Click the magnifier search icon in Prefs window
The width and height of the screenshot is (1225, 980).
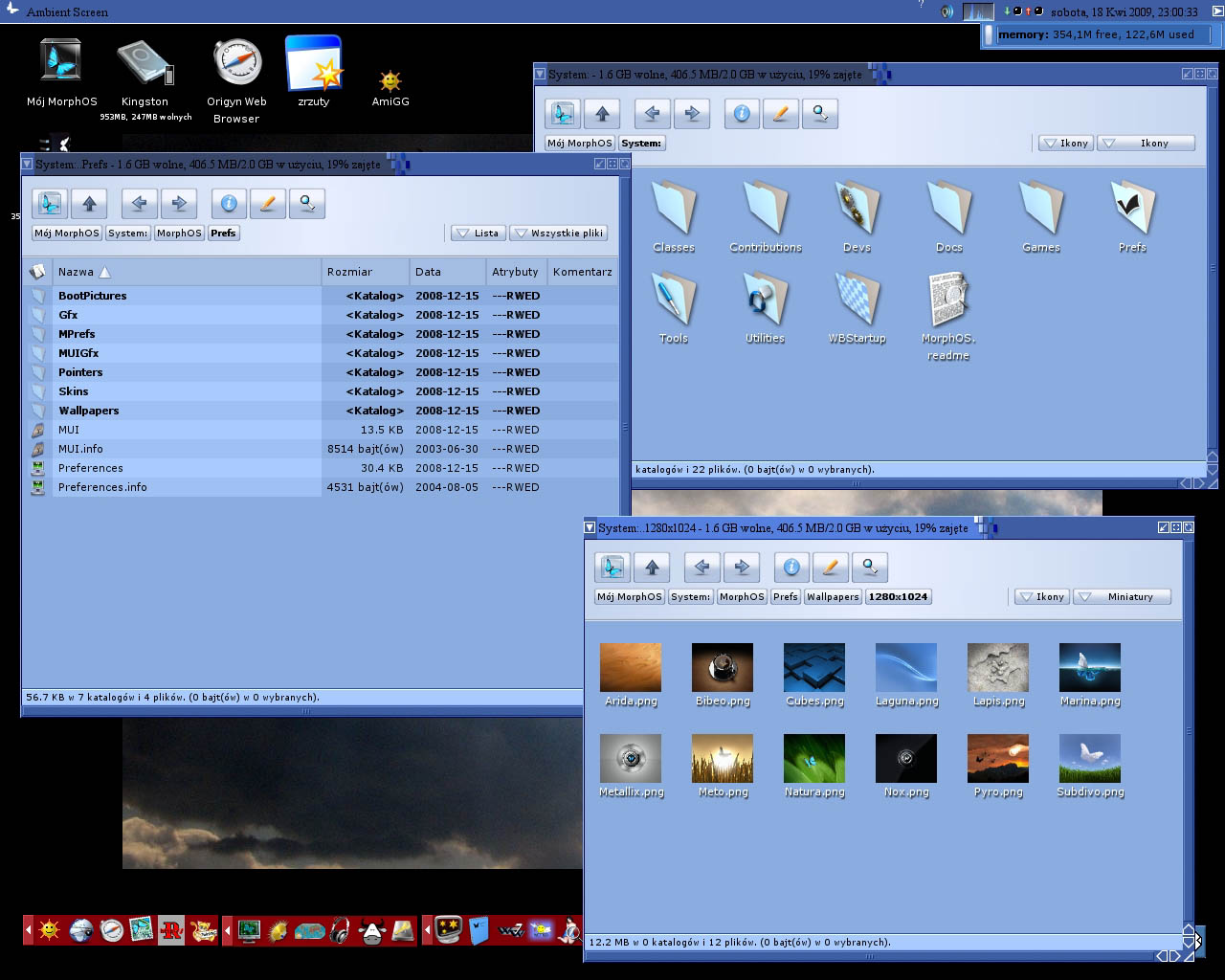coord(307,203)
